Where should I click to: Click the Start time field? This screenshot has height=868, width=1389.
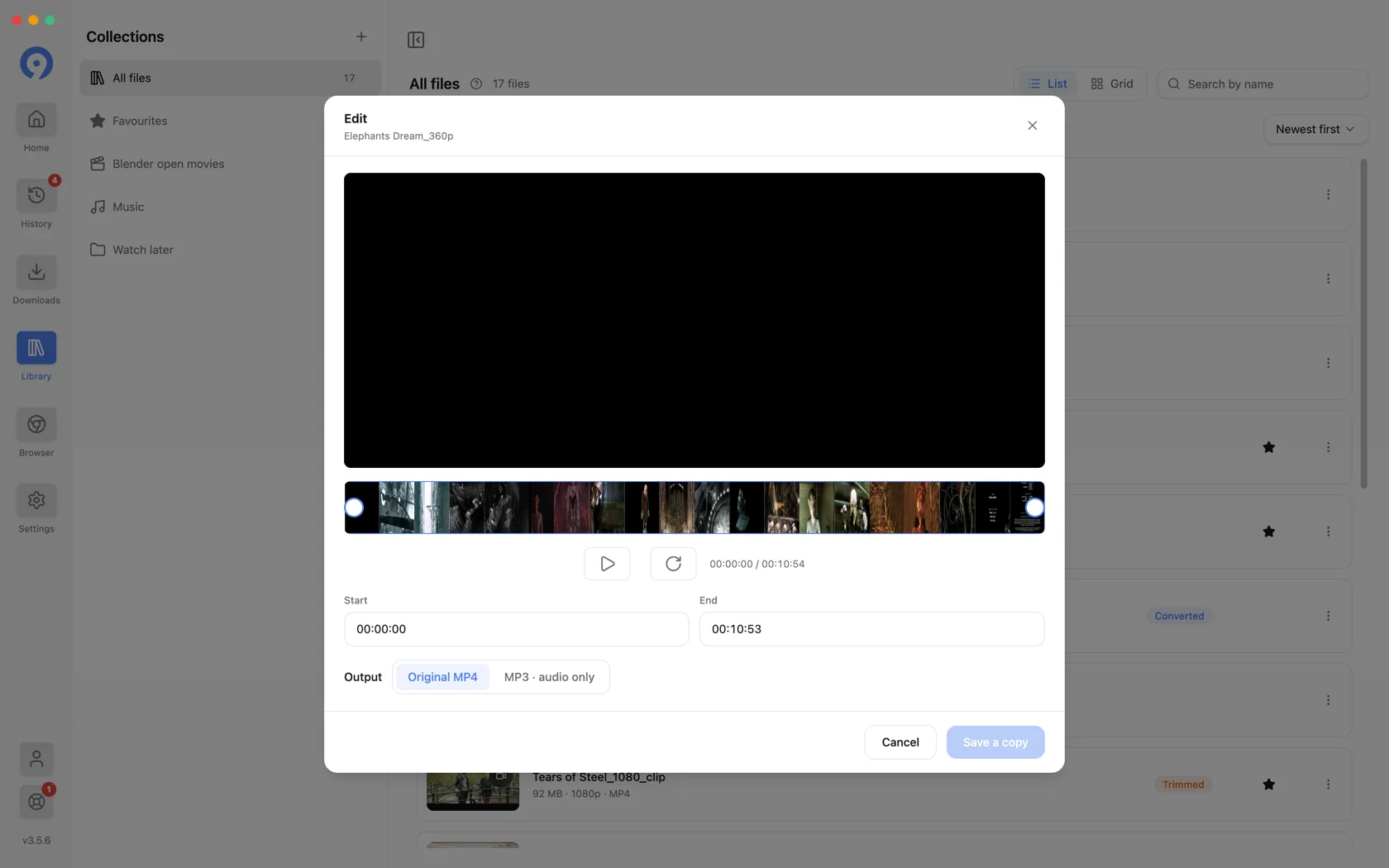coord(516,629)
